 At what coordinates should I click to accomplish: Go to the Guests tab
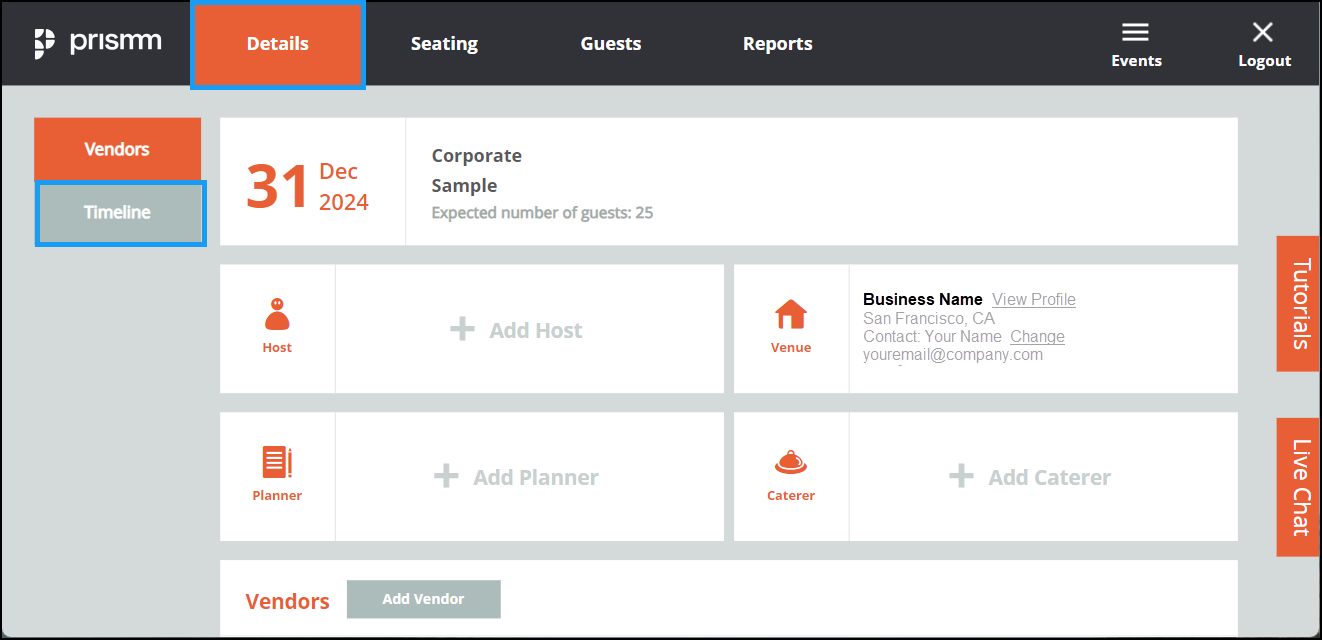[611, 44]
